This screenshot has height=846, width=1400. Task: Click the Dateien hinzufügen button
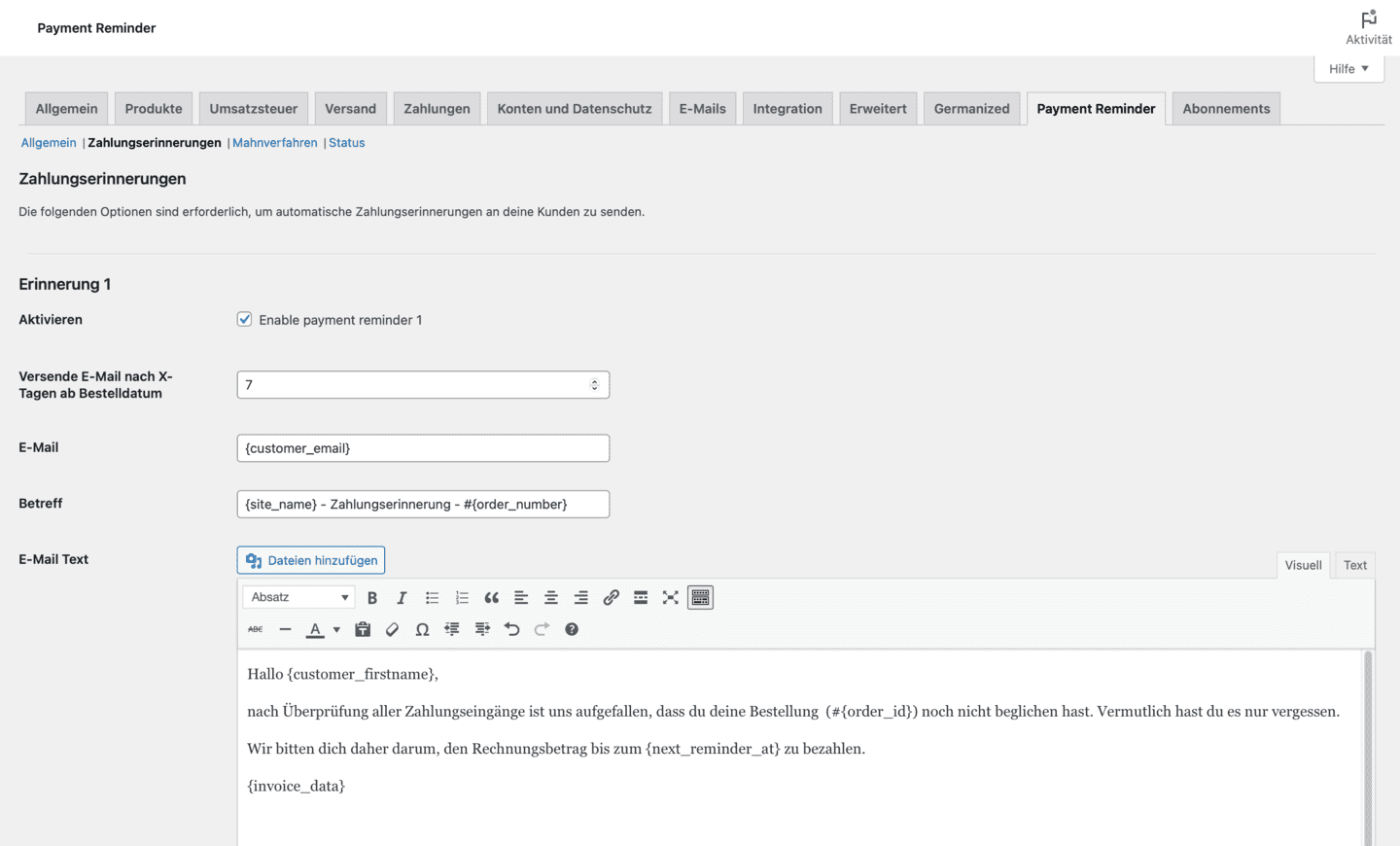click(x=311, y=560)
